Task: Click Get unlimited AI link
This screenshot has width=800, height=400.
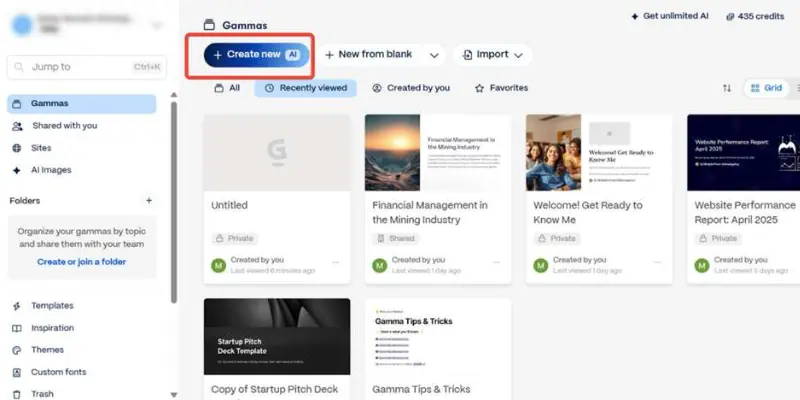Action: click(669, 16)
